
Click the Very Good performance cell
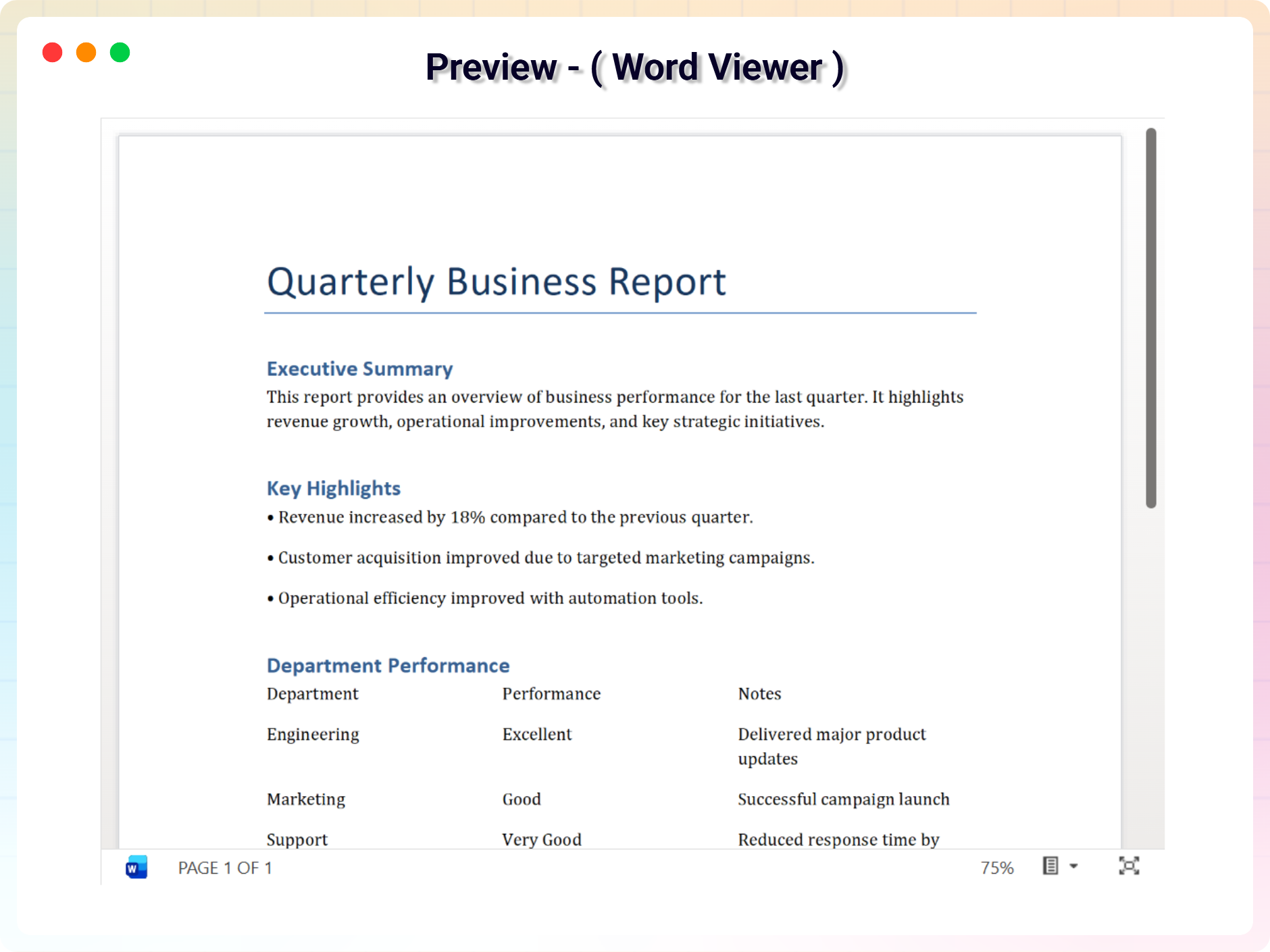coord(542,839)
